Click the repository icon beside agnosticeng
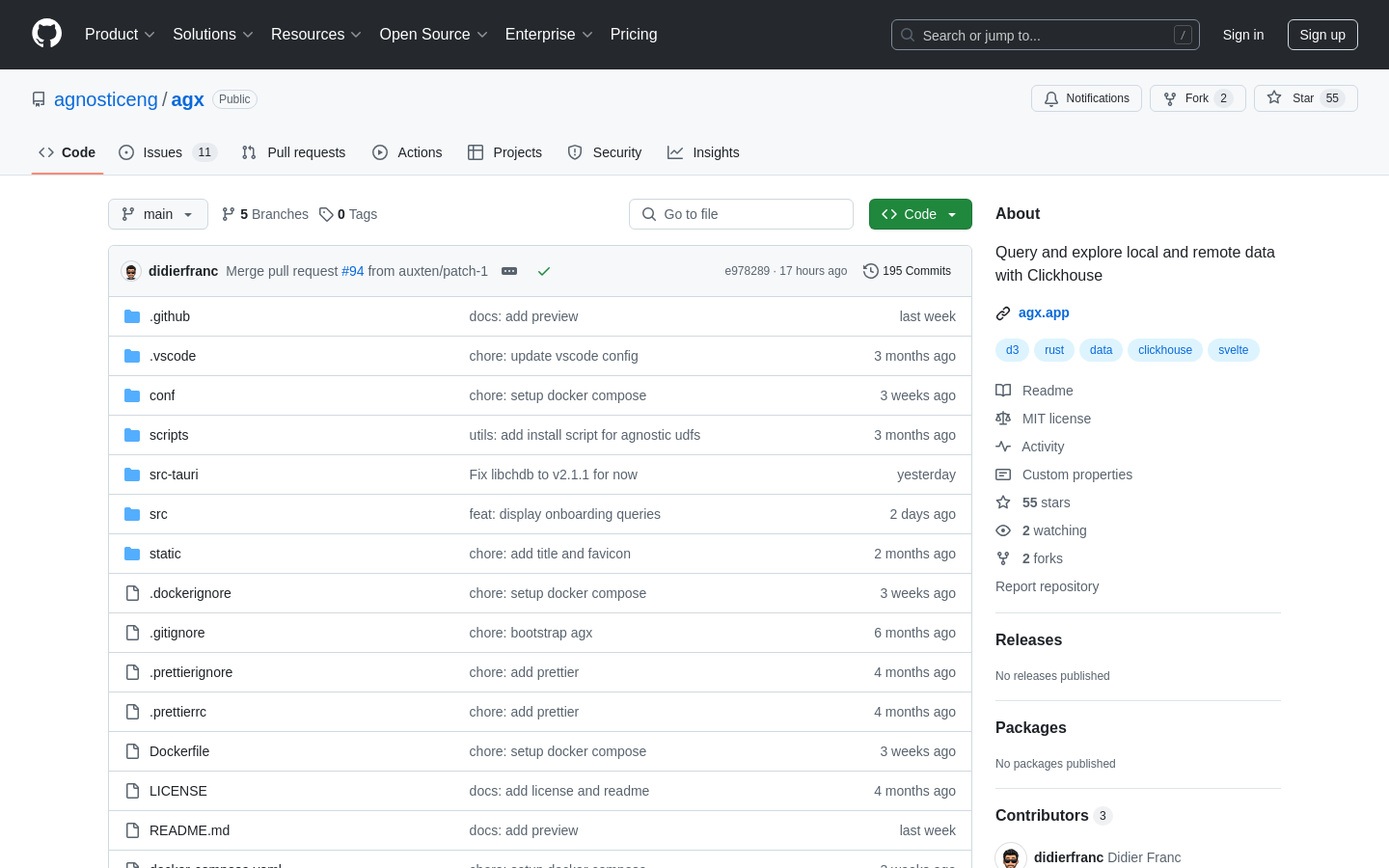The height and width of the screenshot is (868, 1389). click(x=39, y=99)
